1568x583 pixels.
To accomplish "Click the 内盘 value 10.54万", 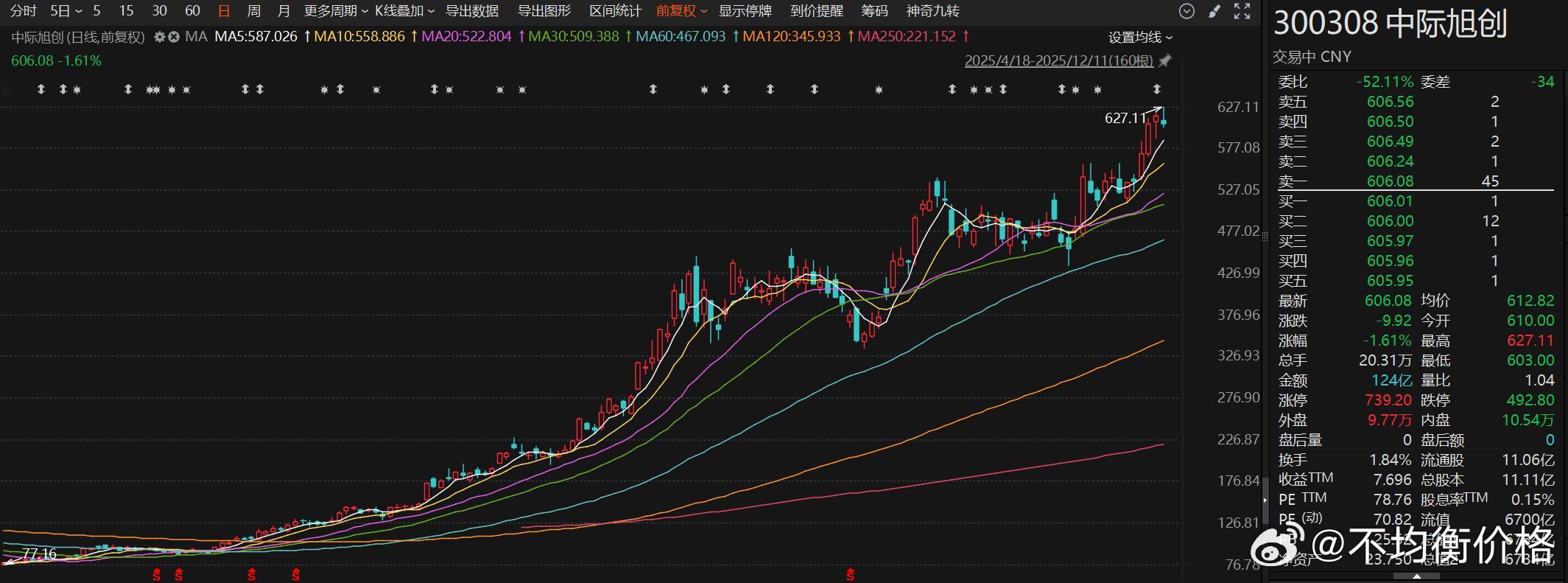I will [1528, 420].
